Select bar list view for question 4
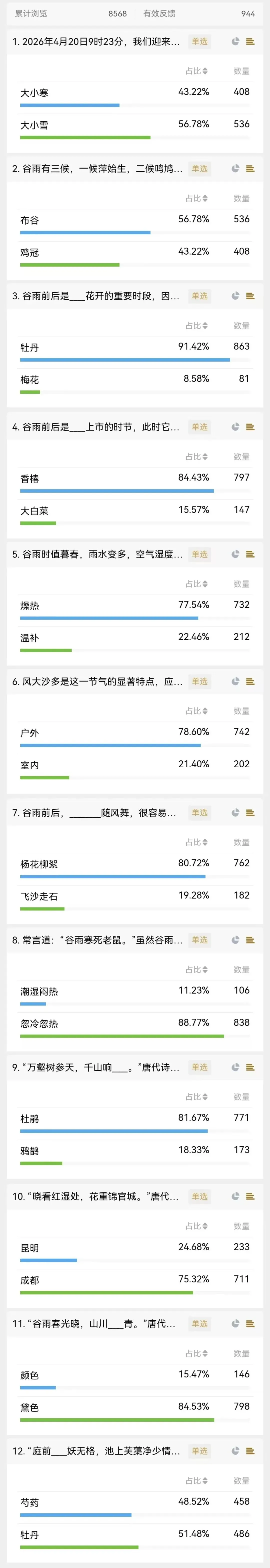Image resolution: width=270 pixels, height=1568 pixels. coord(250,427)
